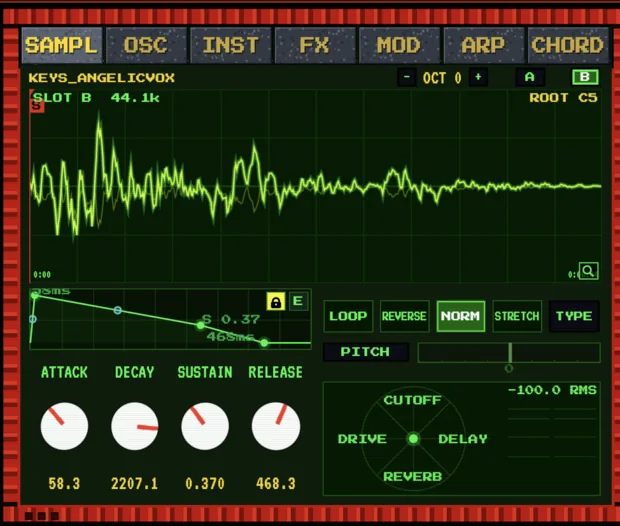Click the ATTACK knob

click(x=64, y=426)
